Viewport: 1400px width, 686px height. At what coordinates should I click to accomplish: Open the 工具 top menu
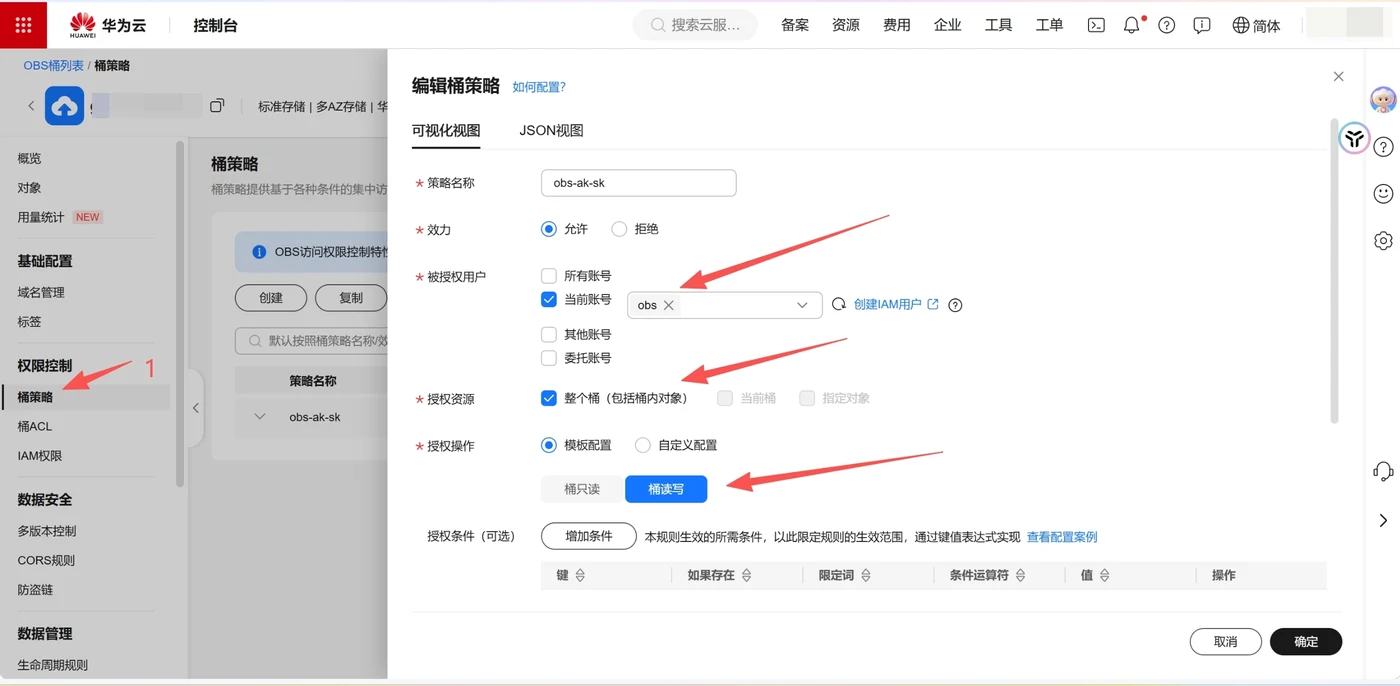998,25
